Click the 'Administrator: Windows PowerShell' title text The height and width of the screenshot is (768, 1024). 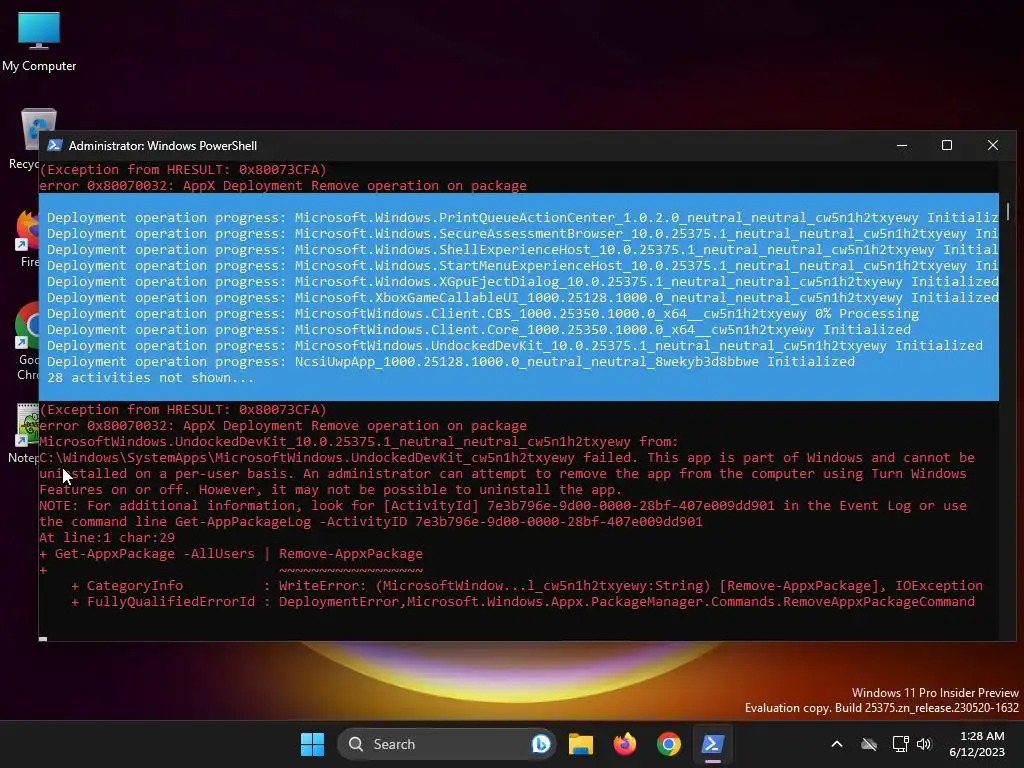coord(163,146)
